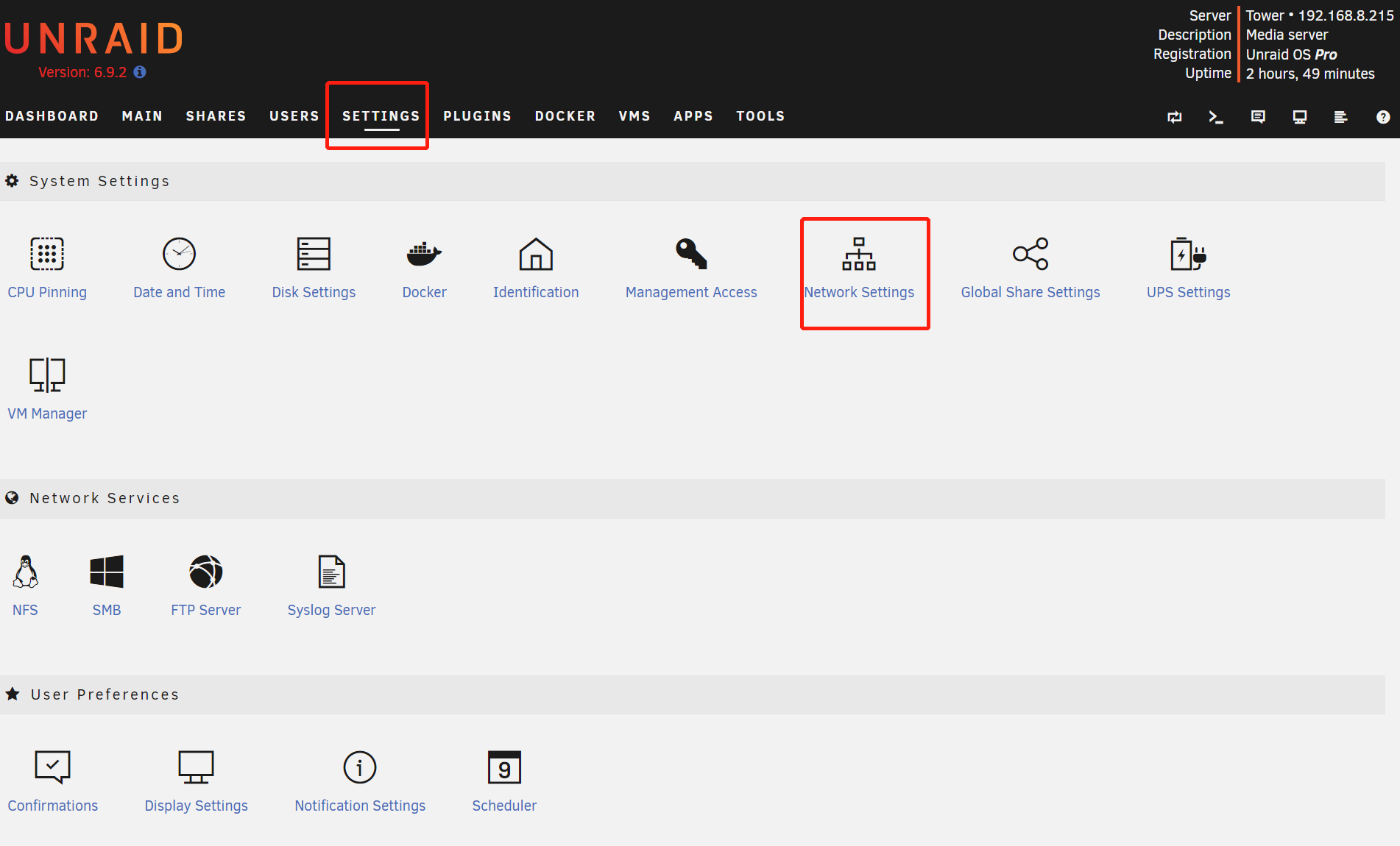The image size is (1400, 846).
Task: Switch to the Plugins tab
Action: (x=477, y=116)
